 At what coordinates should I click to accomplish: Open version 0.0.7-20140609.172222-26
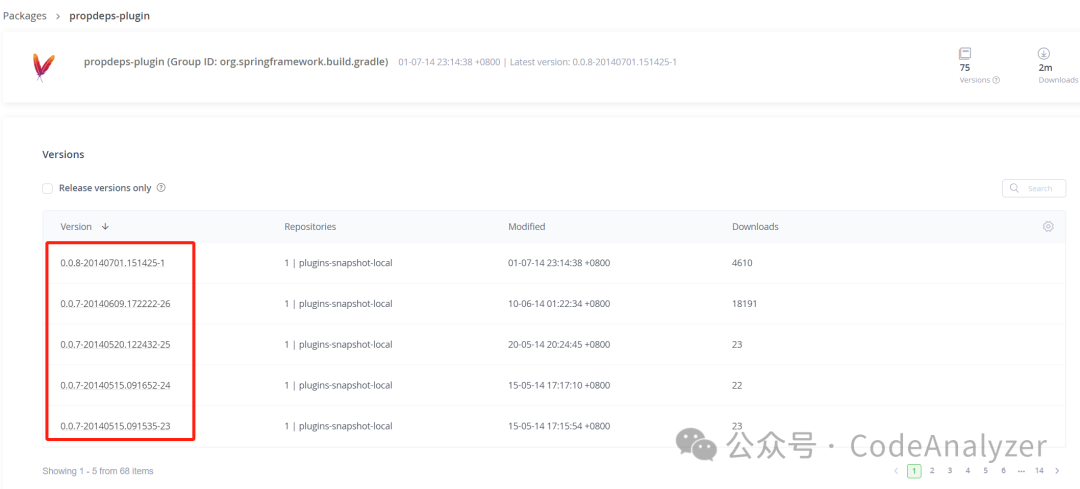coord(115,304)
